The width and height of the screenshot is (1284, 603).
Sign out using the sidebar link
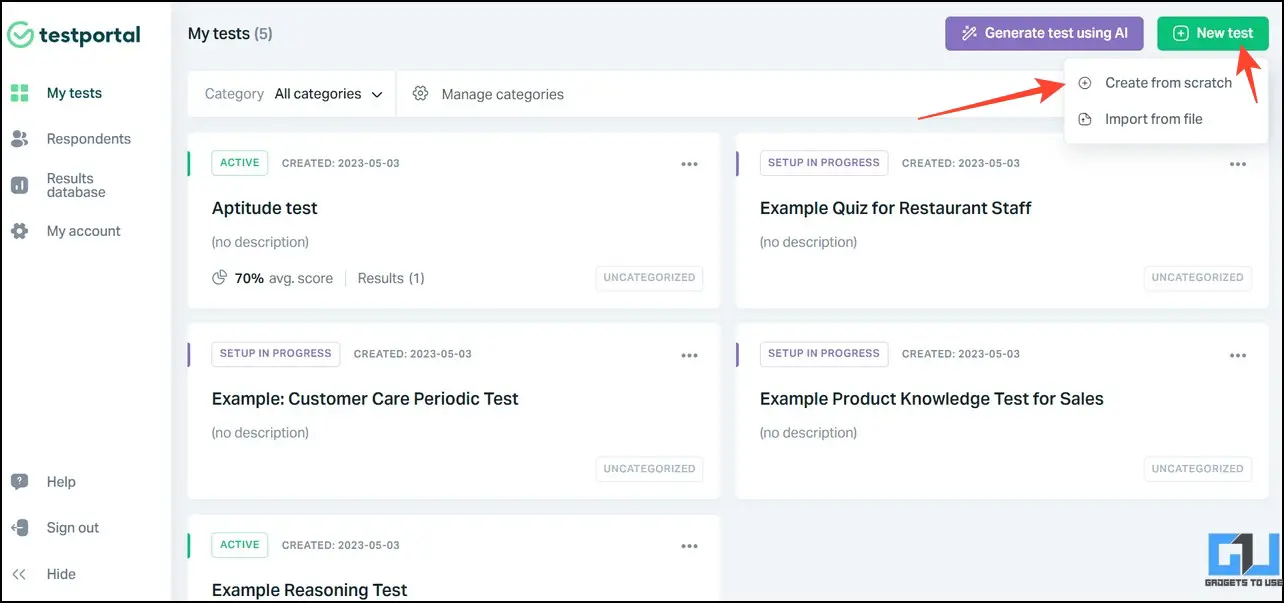click(x=73, y=528)
